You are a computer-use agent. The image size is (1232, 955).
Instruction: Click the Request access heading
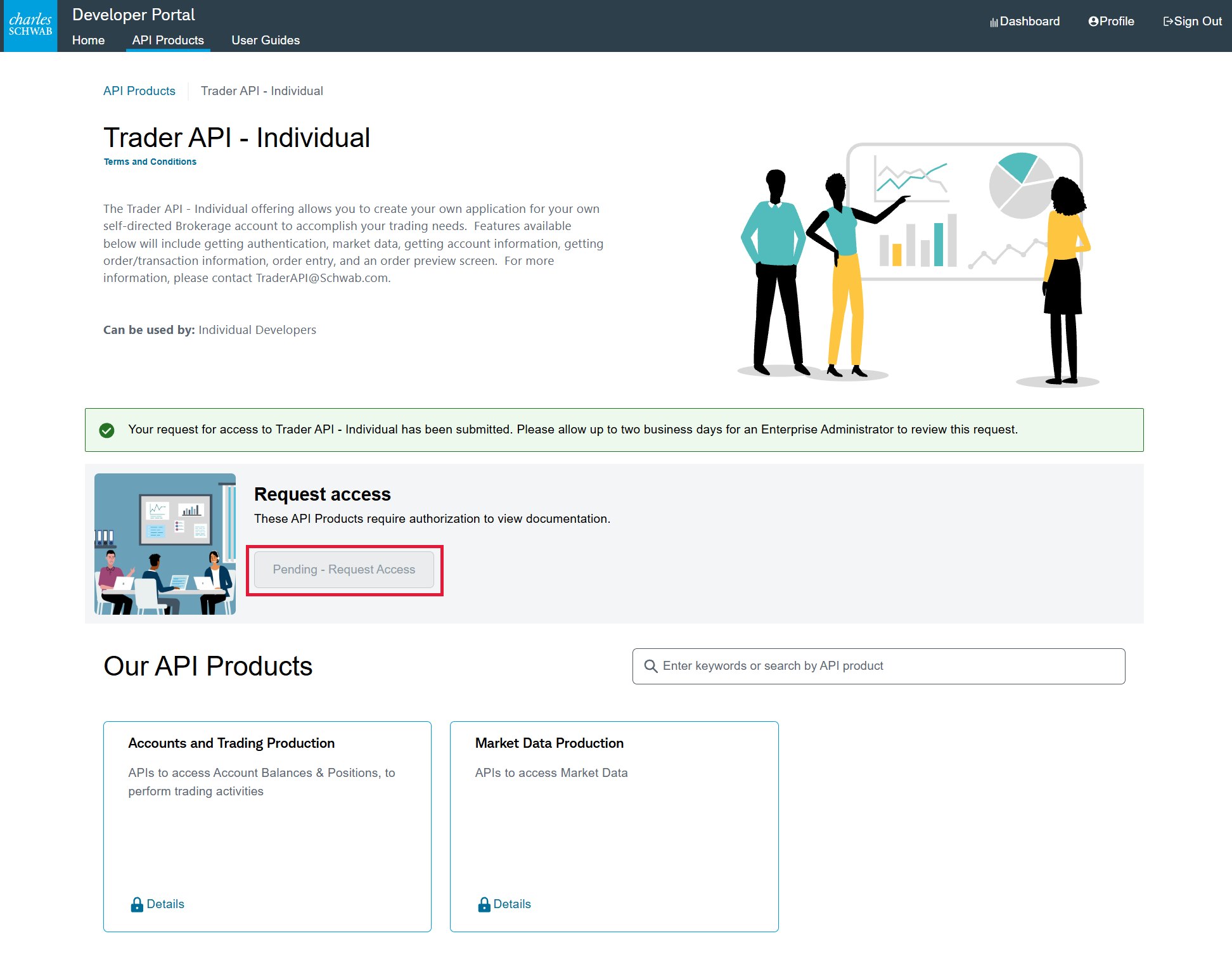coord(323,494)
